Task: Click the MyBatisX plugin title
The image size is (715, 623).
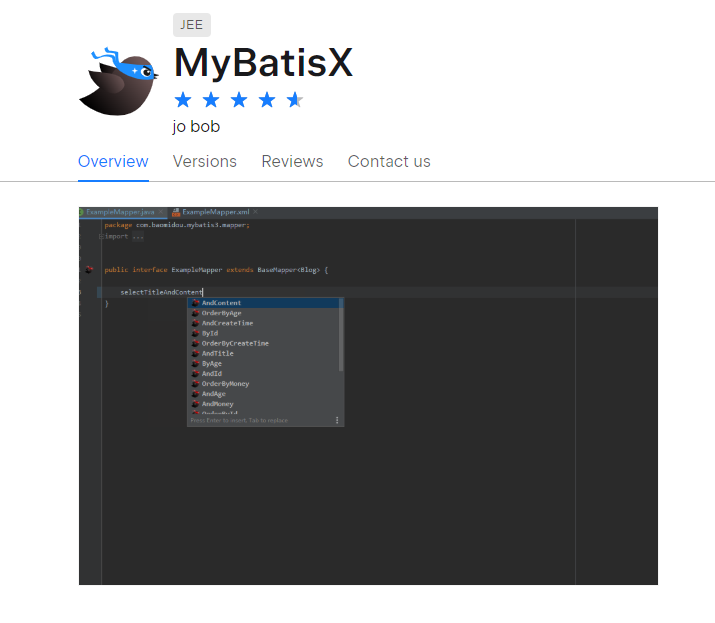Action: click(x=263, y=63)
